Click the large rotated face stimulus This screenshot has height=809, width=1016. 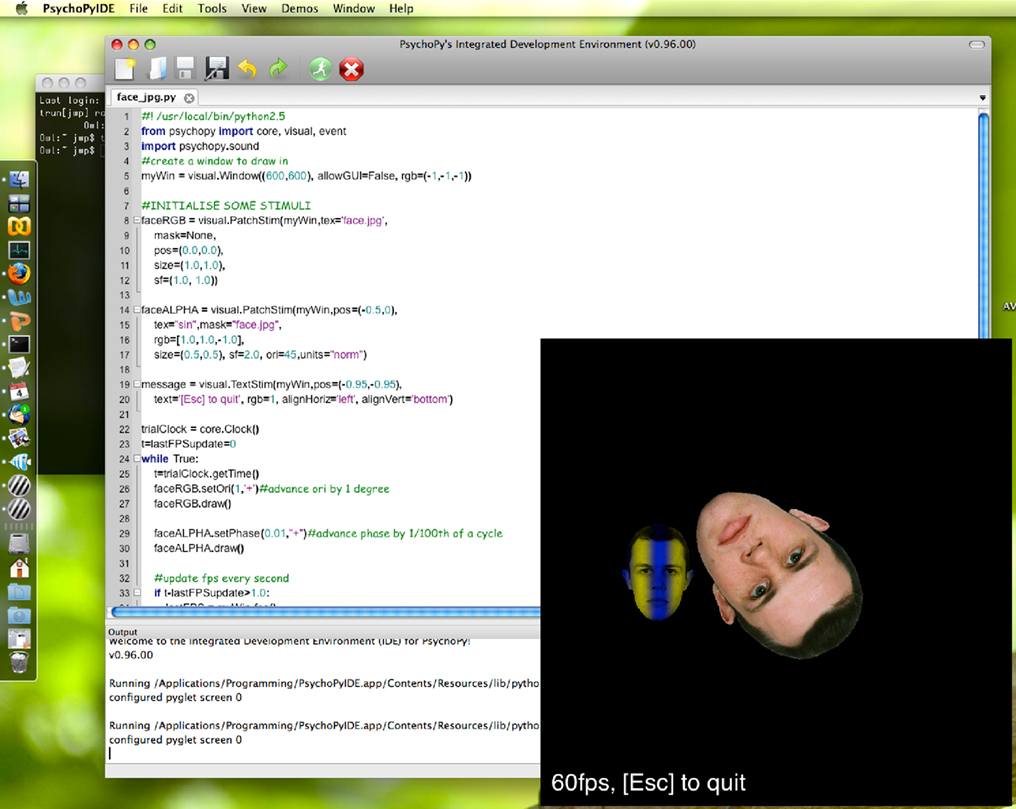[x=779, y=574]
